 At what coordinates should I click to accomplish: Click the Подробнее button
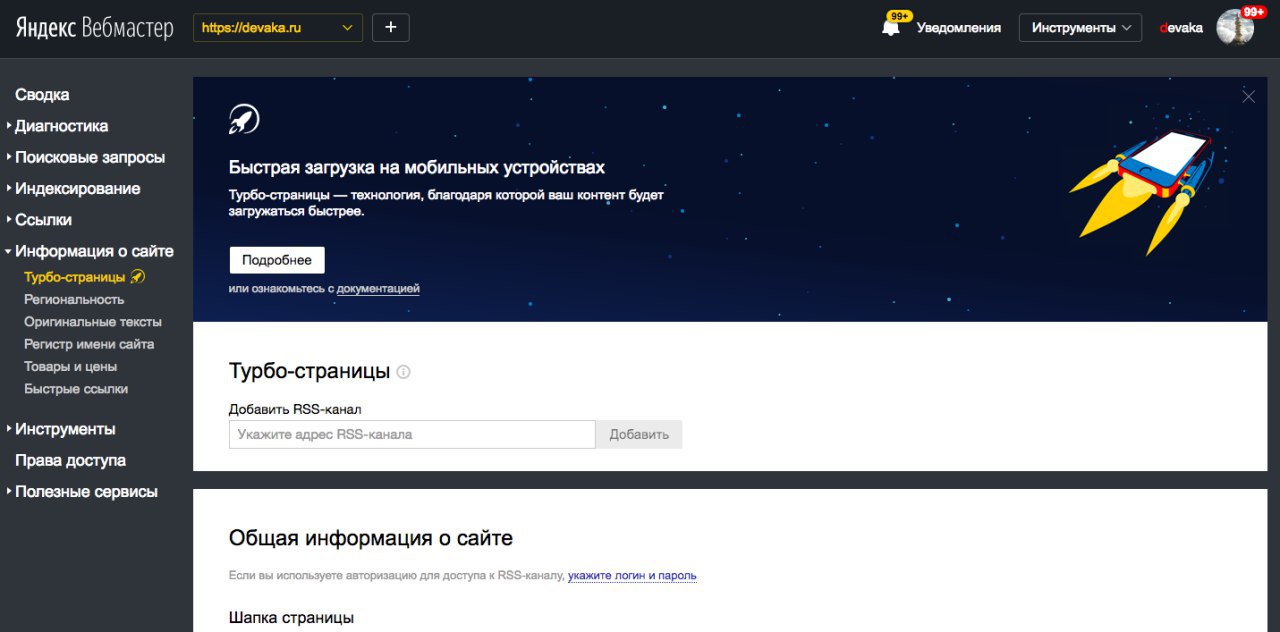coord(277,260)
